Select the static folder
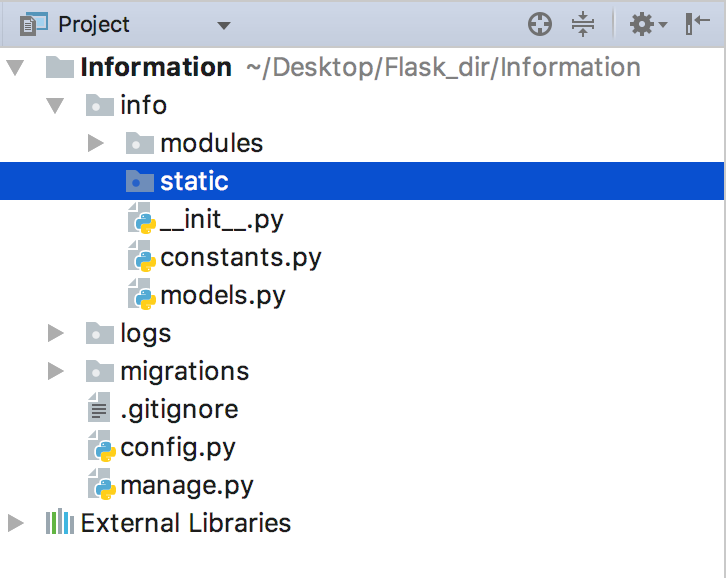The image size is (726, 578). coord(362,181)
